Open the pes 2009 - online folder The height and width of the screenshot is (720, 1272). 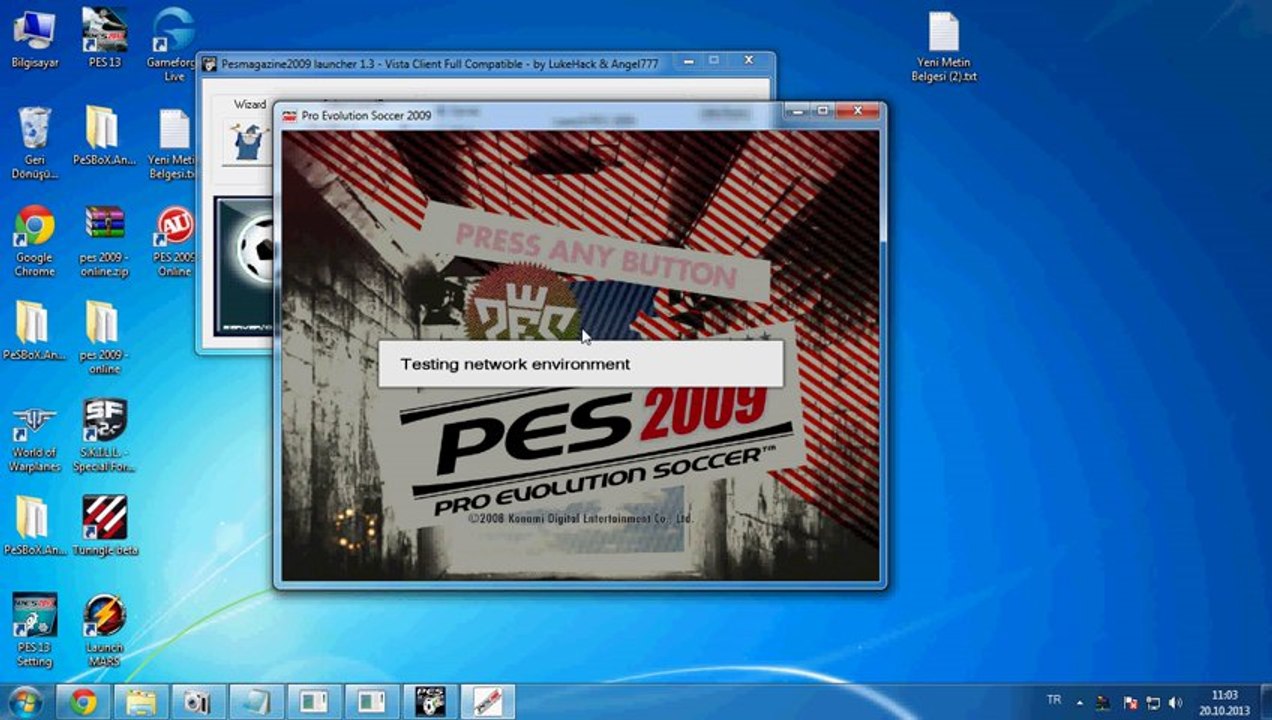click(104, 338)
